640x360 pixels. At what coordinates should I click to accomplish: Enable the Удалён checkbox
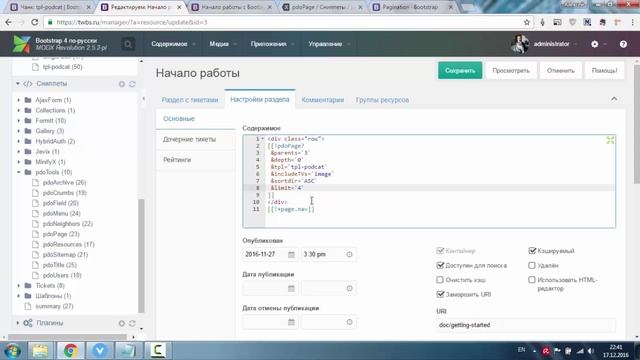[x=532, y=265]
